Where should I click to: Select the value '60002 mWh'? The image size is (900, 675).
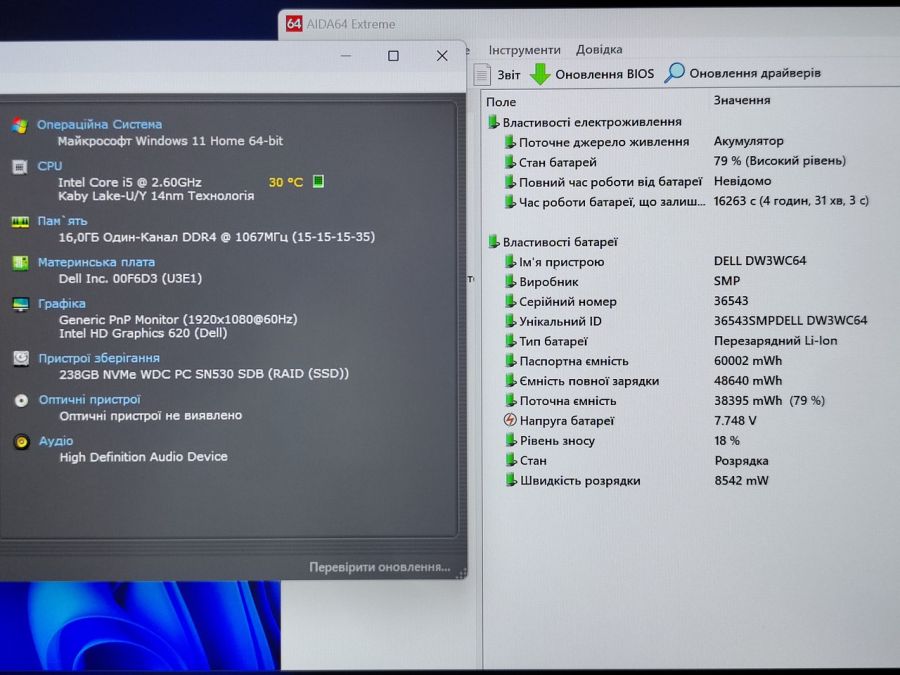[x=748, y=360]
